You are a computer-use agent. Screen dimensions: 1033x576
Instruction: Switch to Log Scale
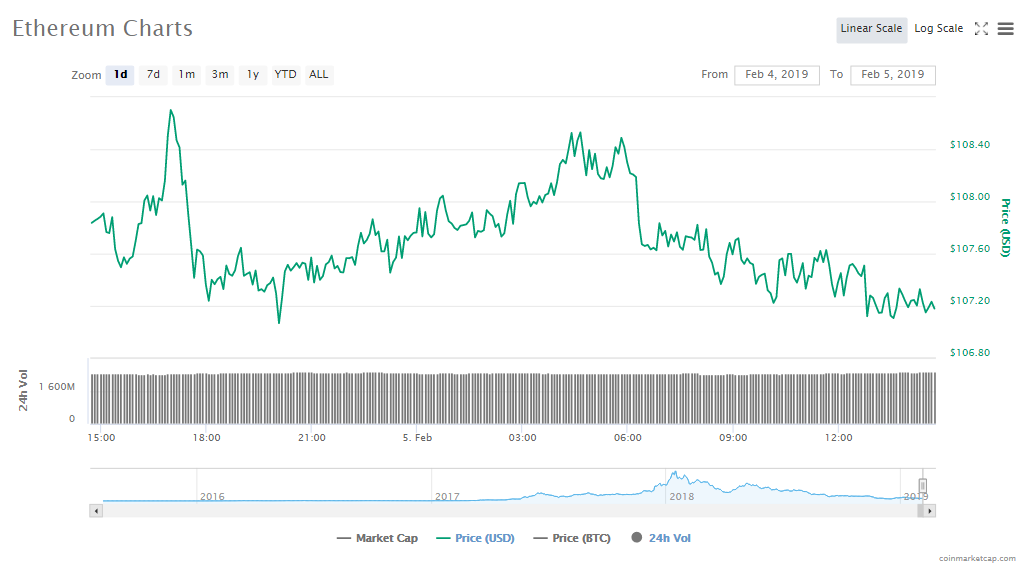(x=938, y=29)
